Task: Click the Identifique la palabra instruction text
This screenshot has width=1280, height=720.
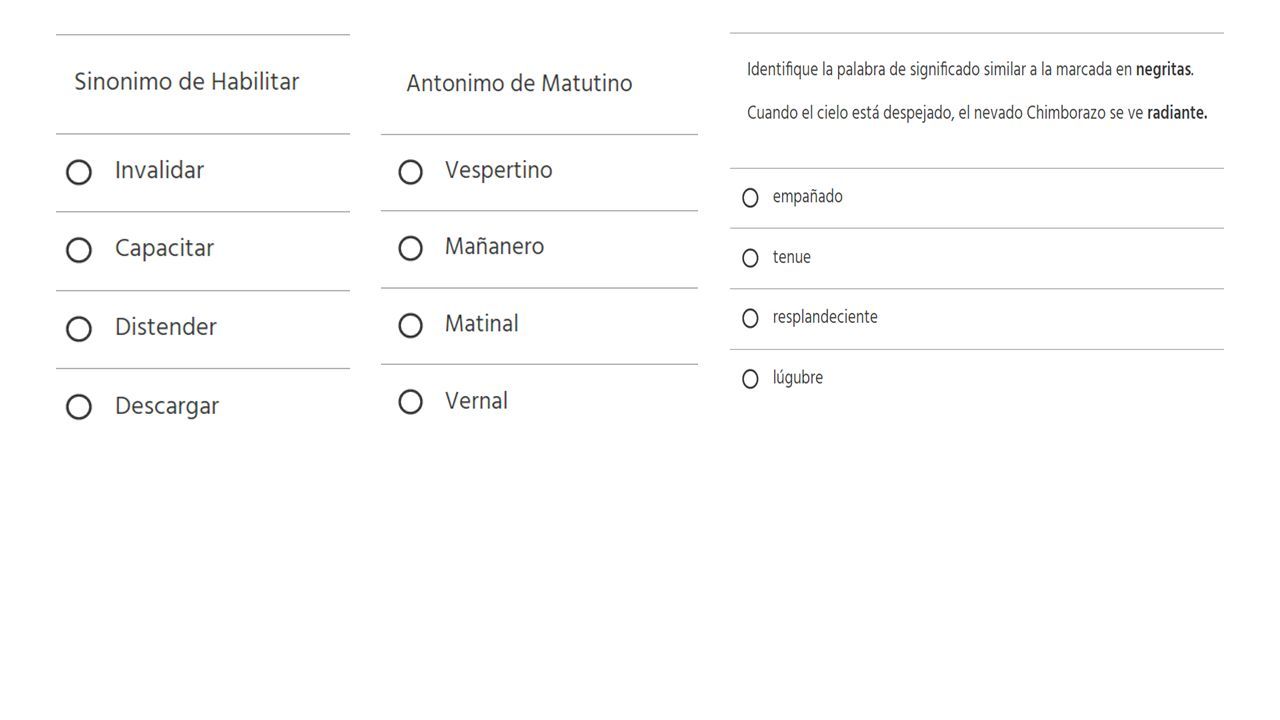Action: click(x=970, y=70)
